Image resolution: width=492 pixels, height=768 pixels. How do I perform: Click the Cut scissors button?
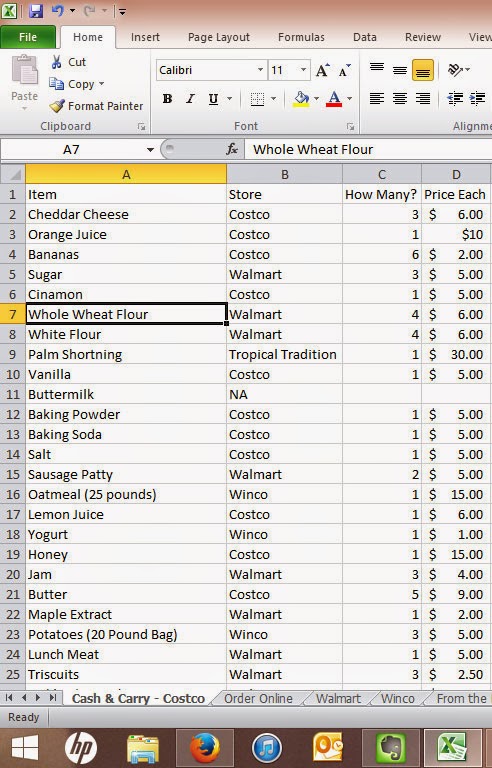(69, 62)
